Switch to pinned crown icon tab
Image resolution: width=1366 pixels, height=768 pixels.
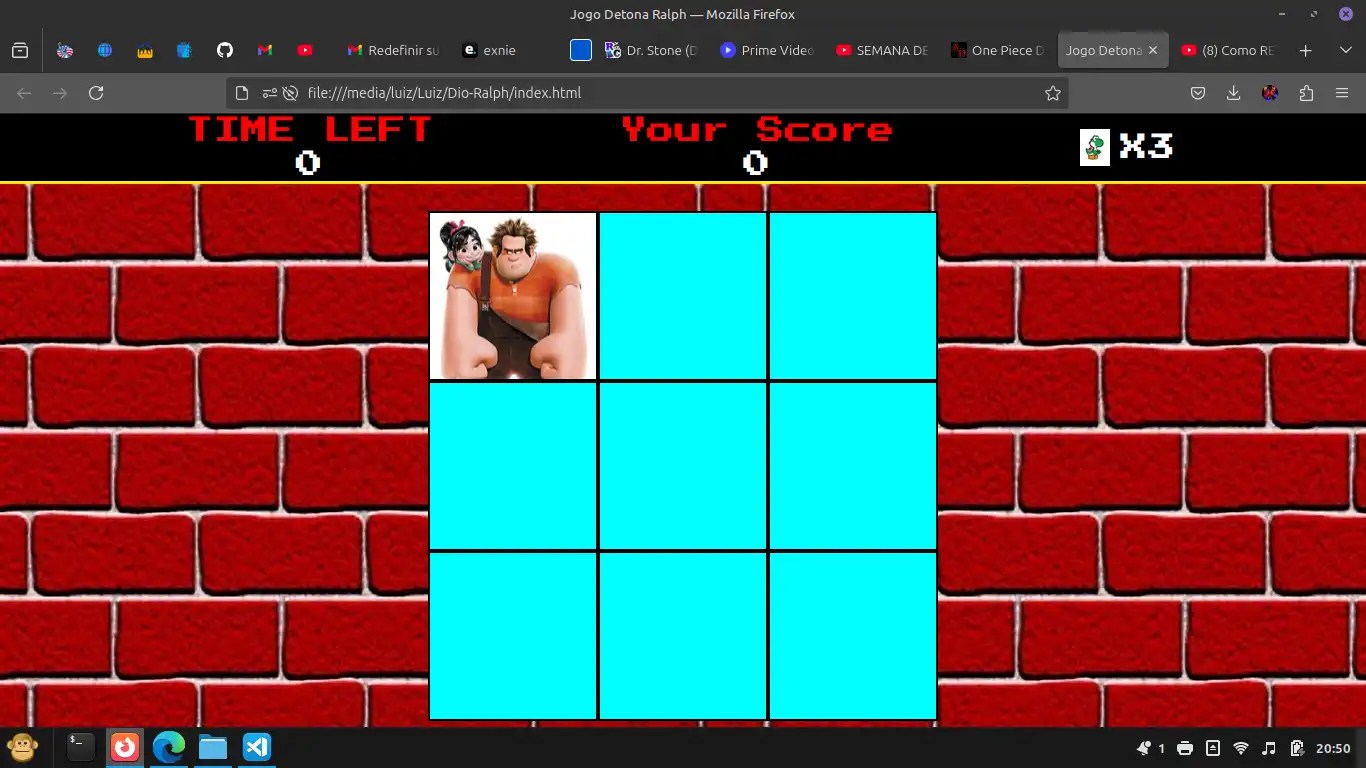click(145, 50)
